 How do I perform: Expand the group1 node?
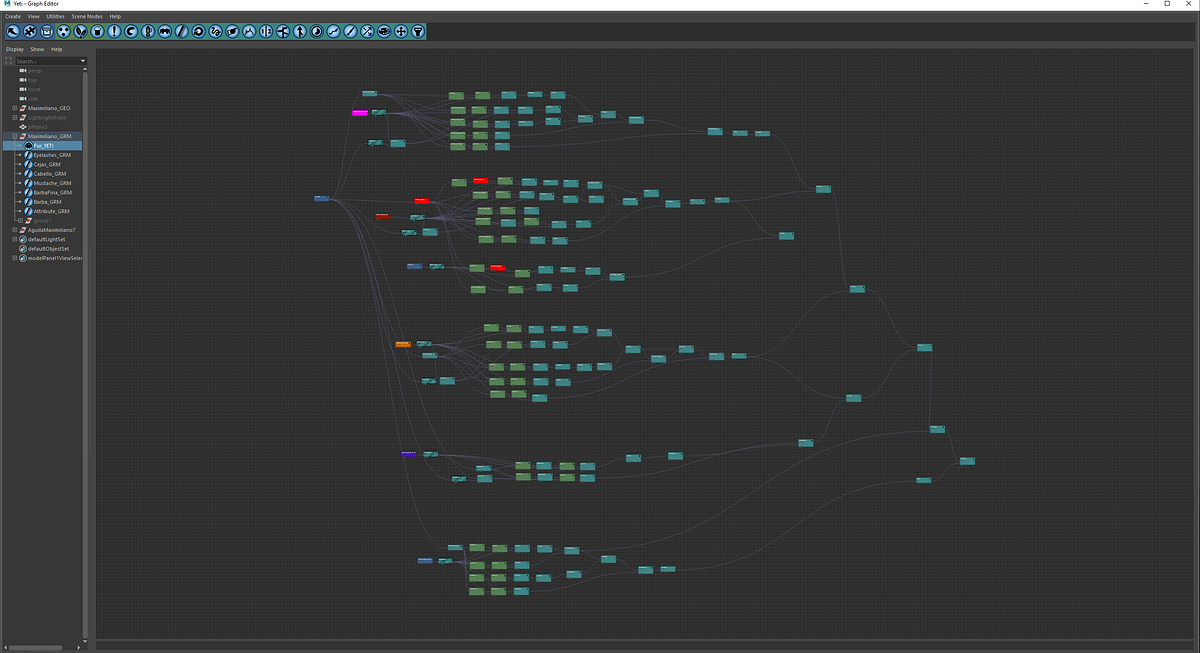[20, 221]
